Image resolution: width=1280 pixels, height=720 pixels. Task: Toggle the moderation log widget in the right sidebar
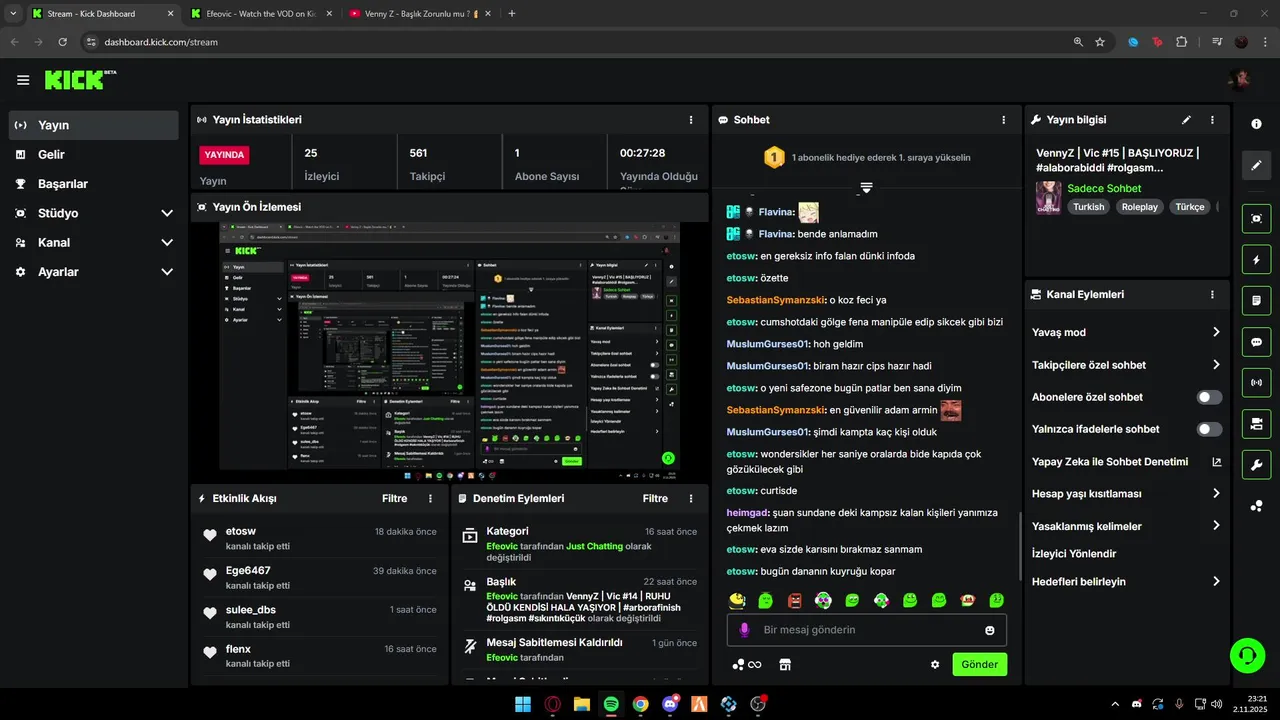(1256, 300)
